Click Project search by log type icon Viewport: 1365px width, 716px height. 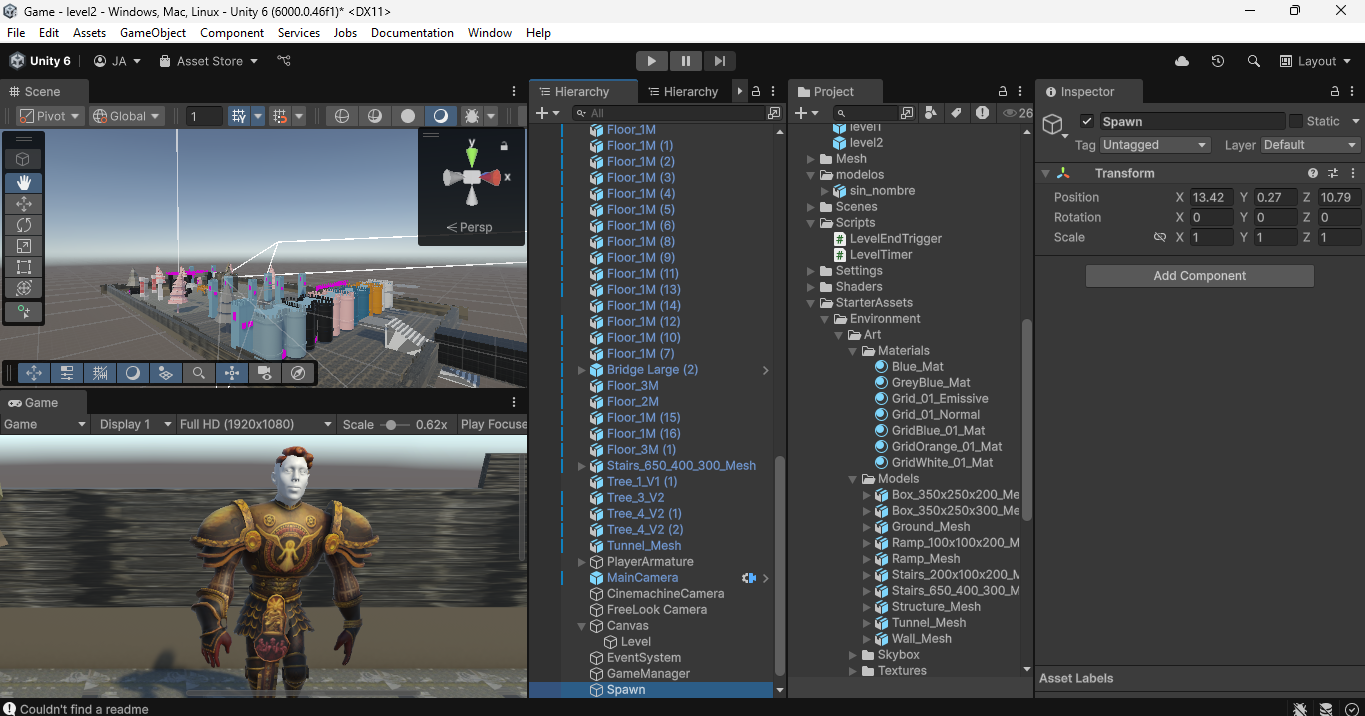tap(983, 113)
